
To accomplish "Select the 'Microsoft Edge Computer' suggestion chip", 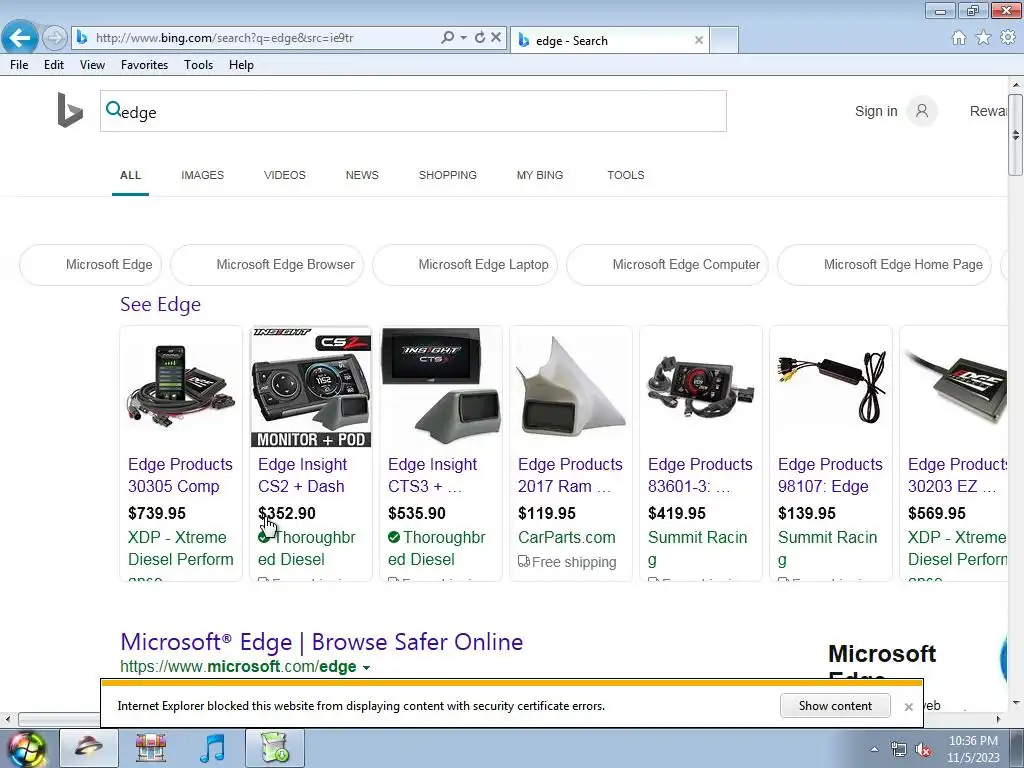I will click(x=667, y=264).
